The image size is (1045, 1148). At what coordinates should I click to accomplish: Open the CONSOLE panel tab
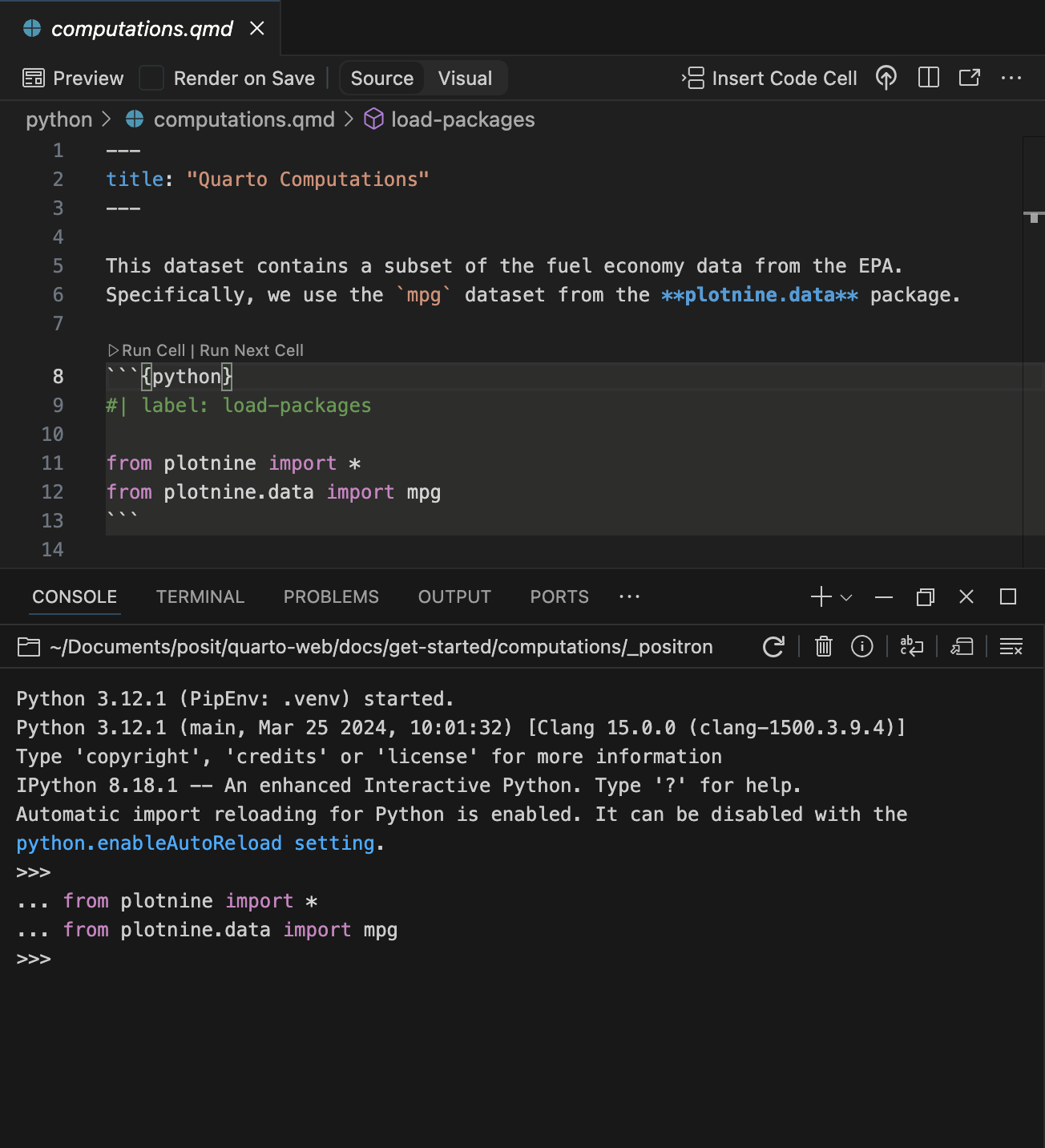click(x=75, y=597)
